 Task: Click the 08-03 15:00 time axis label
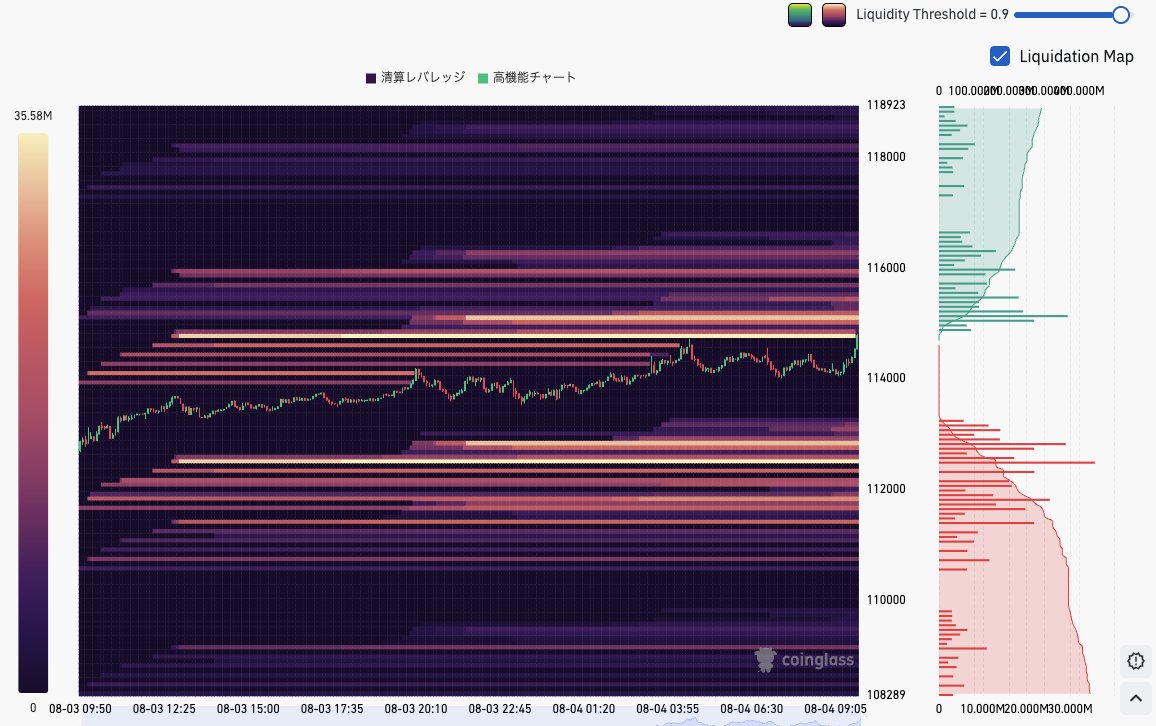point(248,709)
